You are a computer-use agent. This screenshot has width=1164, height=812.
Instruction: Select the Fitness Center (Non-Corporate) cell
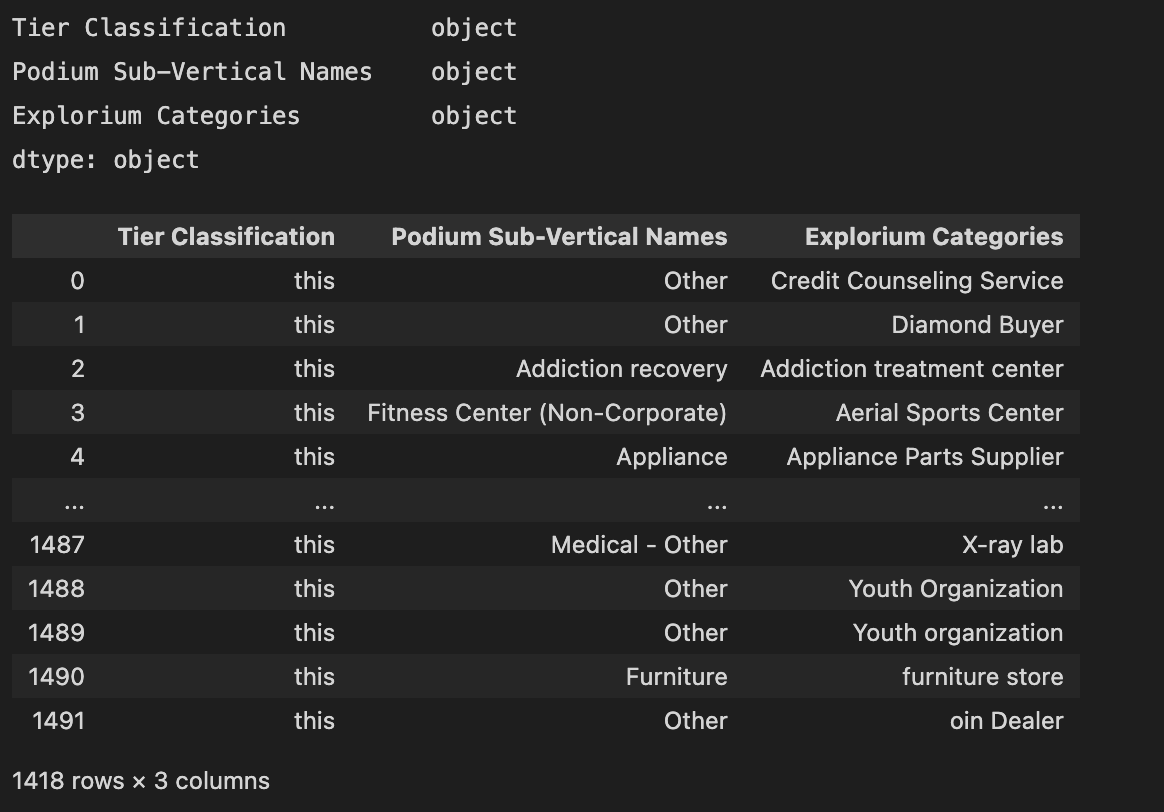coord(547,413)
